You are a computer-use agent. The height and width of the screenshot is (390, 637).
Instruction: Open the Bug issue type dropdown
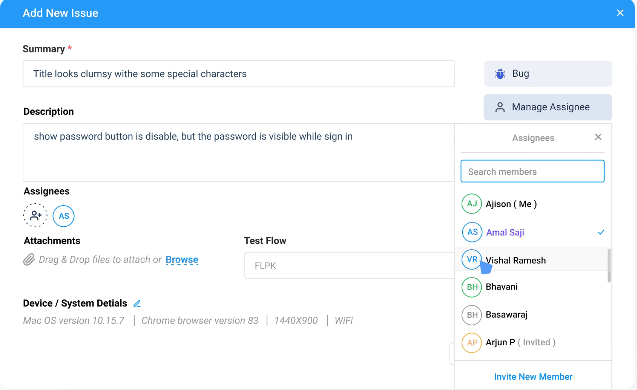548,74
